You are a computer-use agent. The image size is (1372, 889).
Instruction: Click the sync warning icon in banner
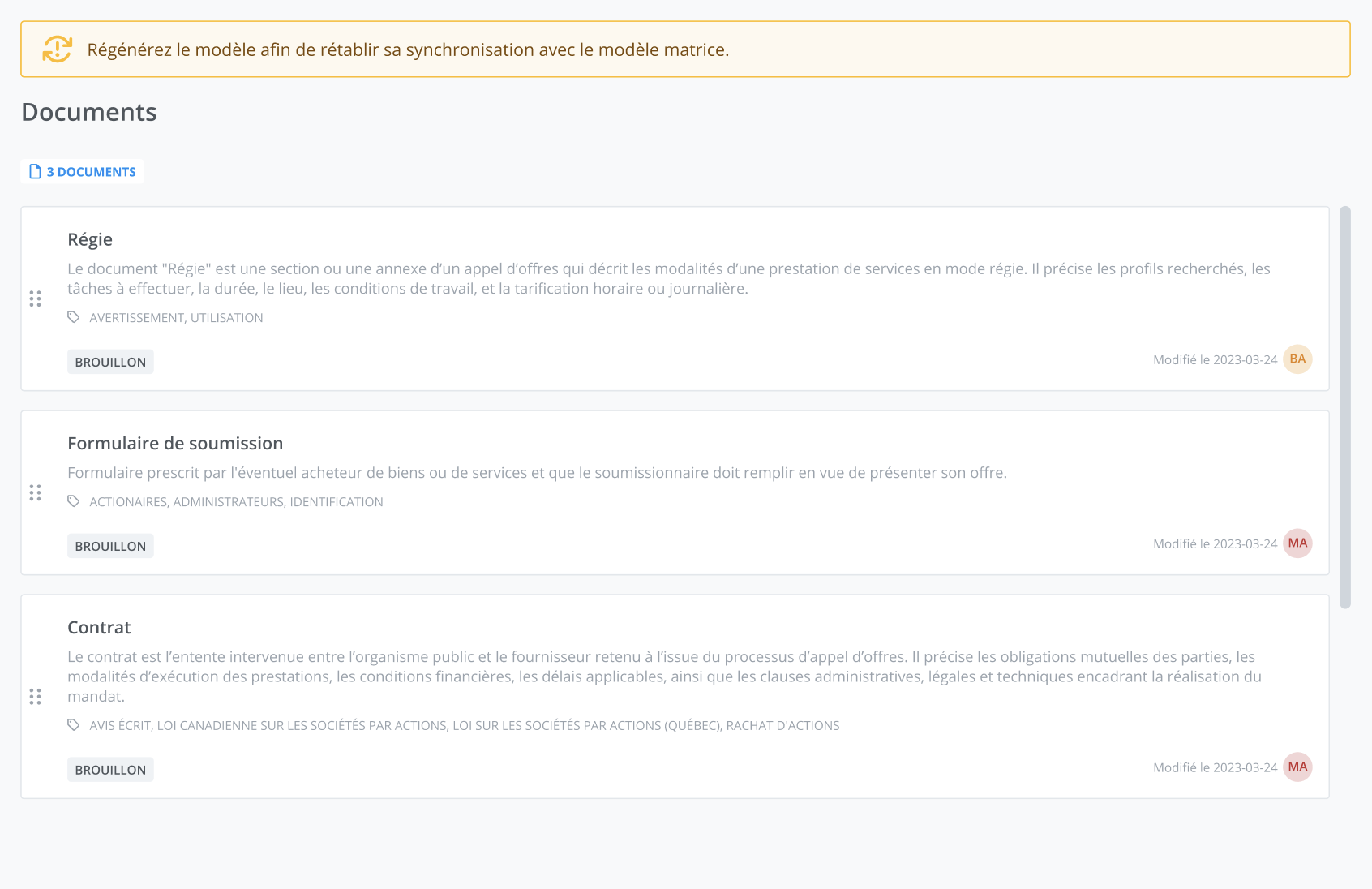57,49
